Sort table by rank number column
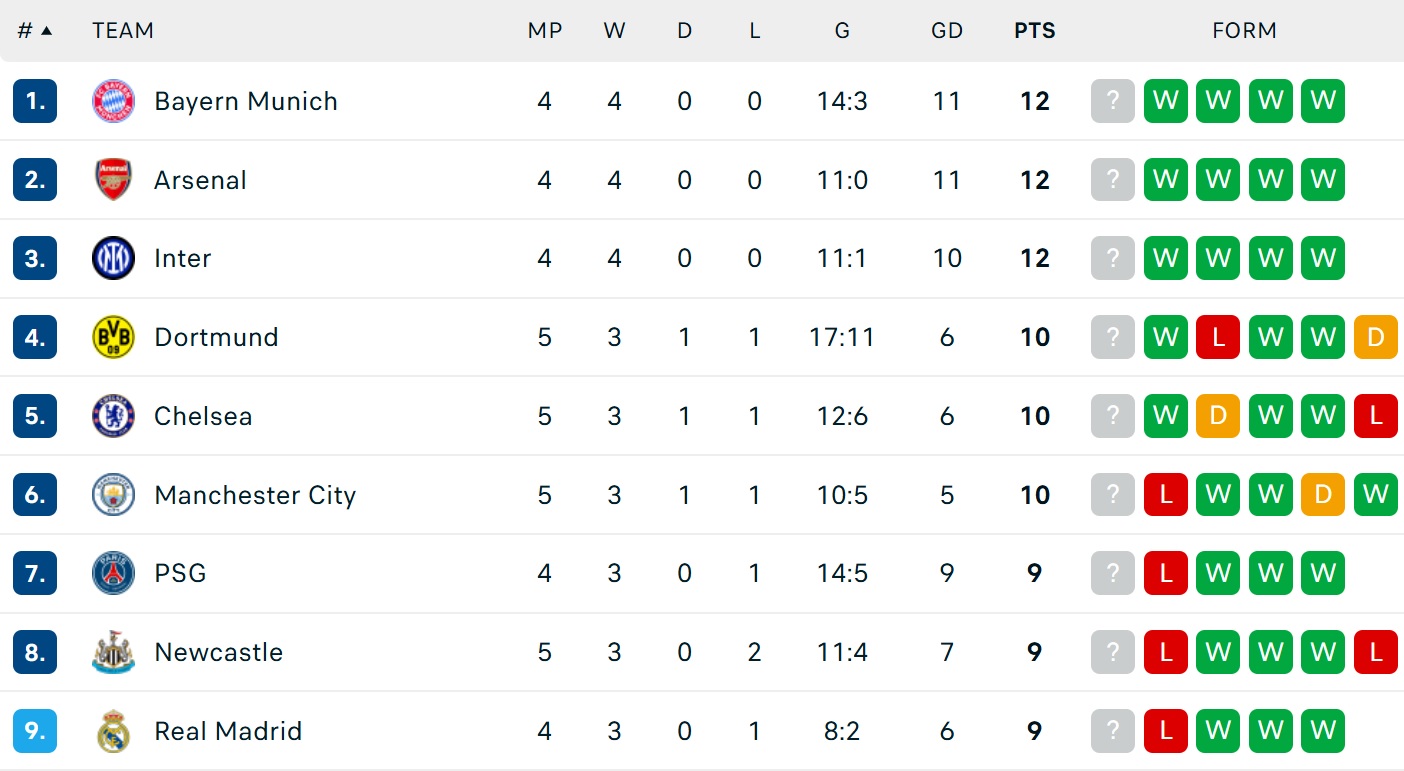Image resolution: width=1404 pixels, height=771 pixels. (34, 31)
